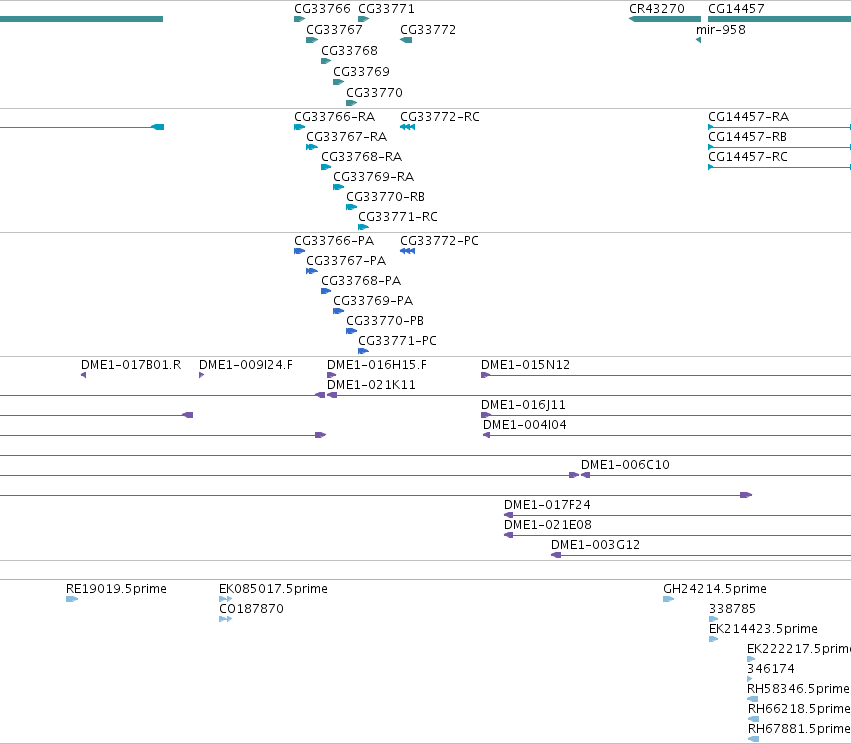Select BAC clone DME1-015N12
This screenshot has height=744, width=851.
tap(525, 365)
